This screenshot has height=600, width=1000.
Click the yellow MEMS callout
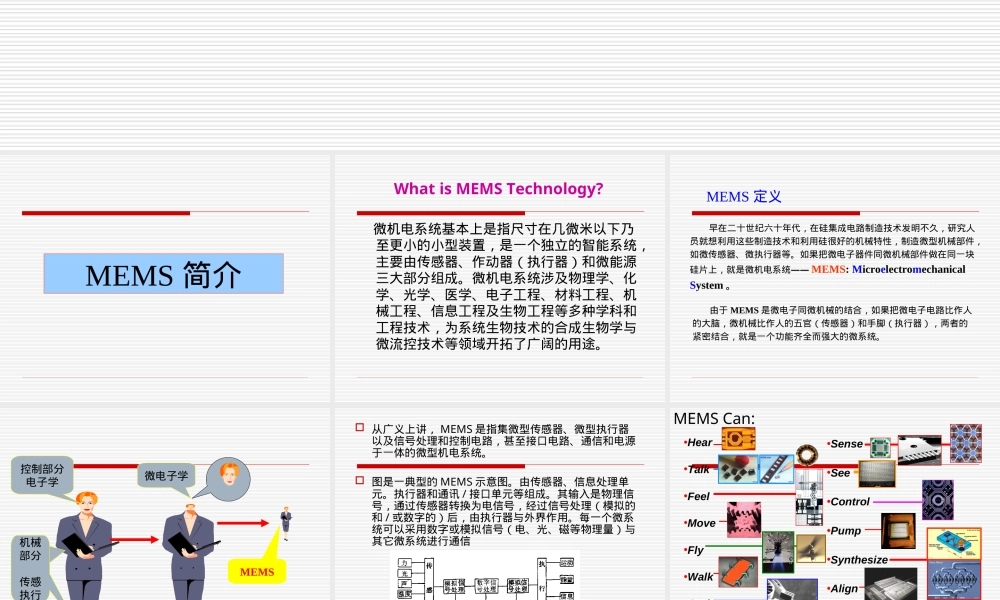[x=257, y=571]
